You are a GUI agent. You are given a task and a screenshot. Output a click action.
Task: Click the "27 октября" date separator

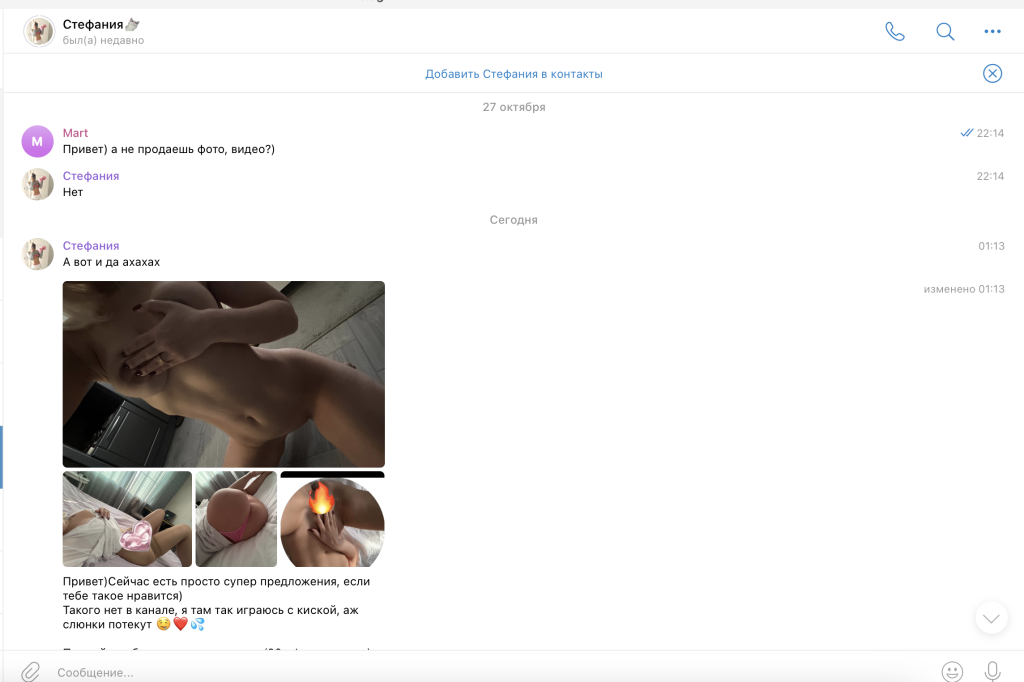click(x=513, y=107)
